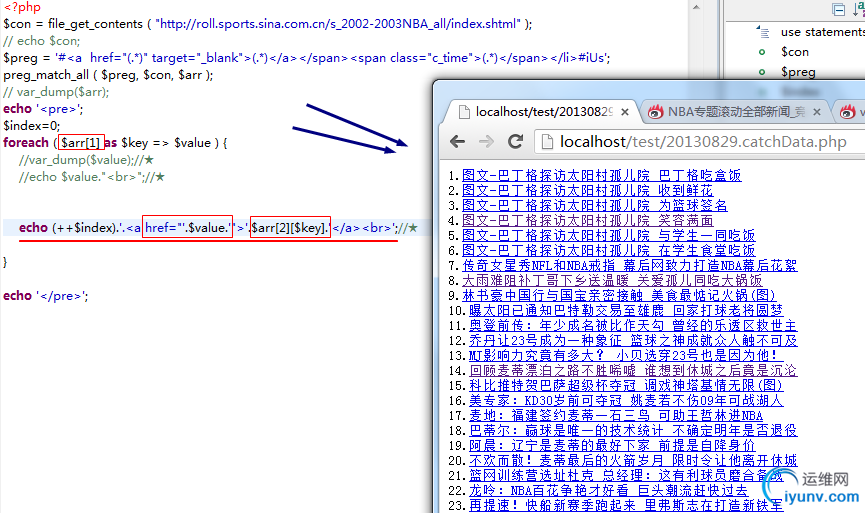This screenshot has width=865, height=513.
Task: Open link 19 阿晨：辽宁是麦蒂的最好下家
Action: 612,445
